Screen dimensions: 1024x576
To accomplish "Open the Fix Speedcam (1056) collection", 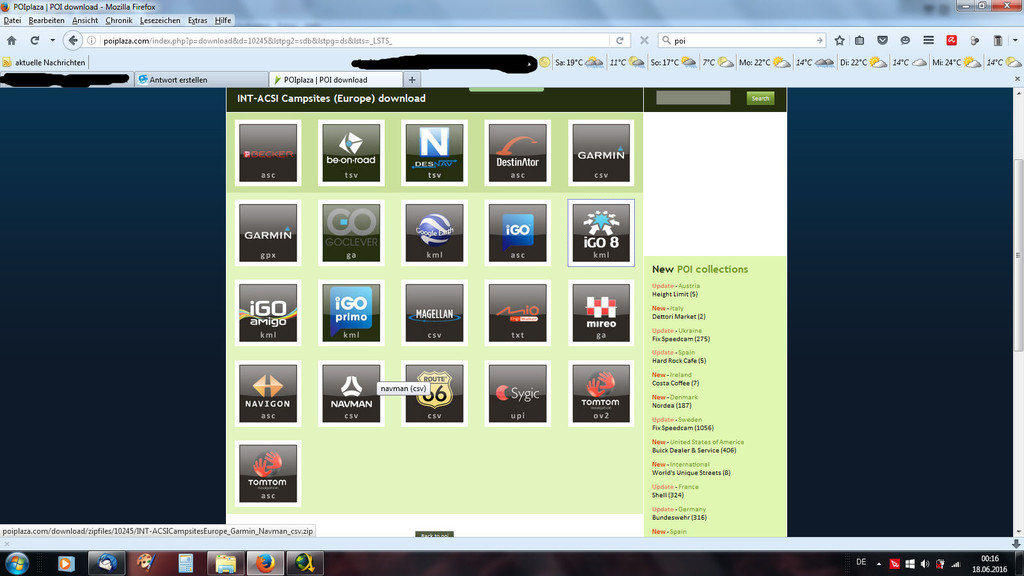I will pyautogui.click(x=682, y=428).
